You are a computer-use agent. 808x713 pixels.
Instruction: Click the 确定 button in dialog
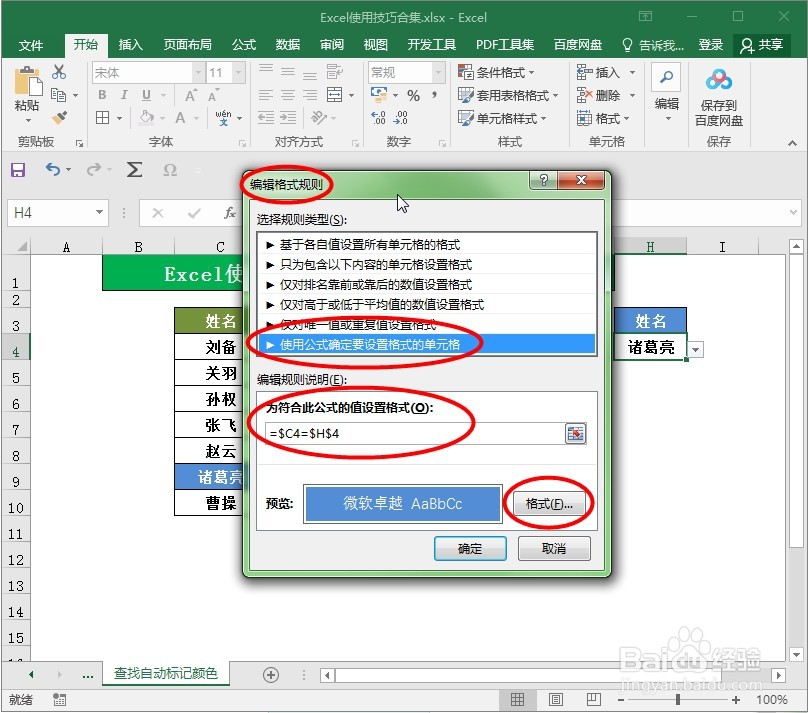tap(470, 549)
